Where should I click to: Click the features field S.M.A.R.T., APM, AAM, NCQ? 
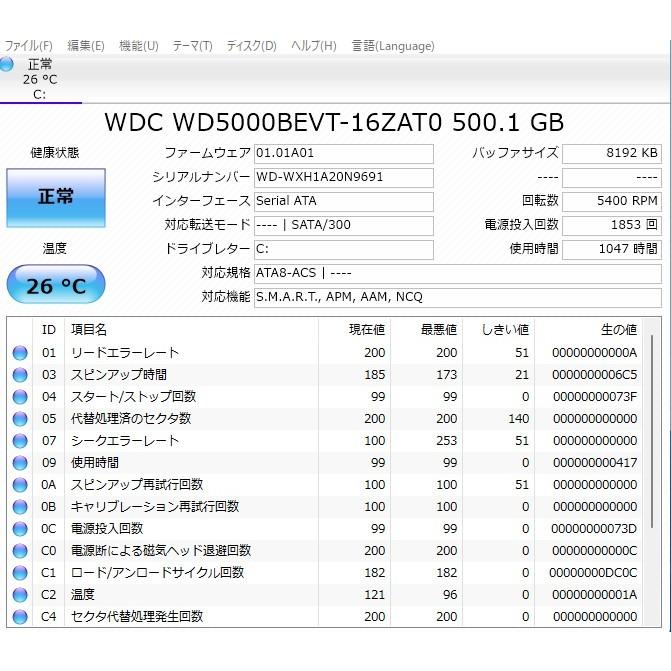pos(458,297)
